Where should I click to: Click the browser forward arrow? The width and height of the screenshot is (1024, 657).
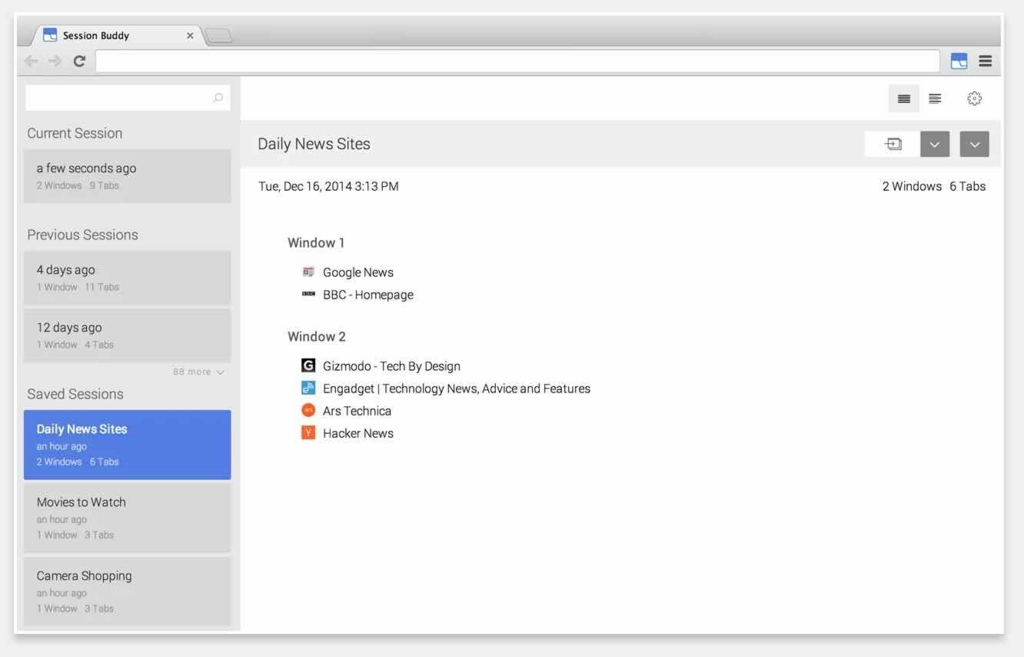point(55,61)
